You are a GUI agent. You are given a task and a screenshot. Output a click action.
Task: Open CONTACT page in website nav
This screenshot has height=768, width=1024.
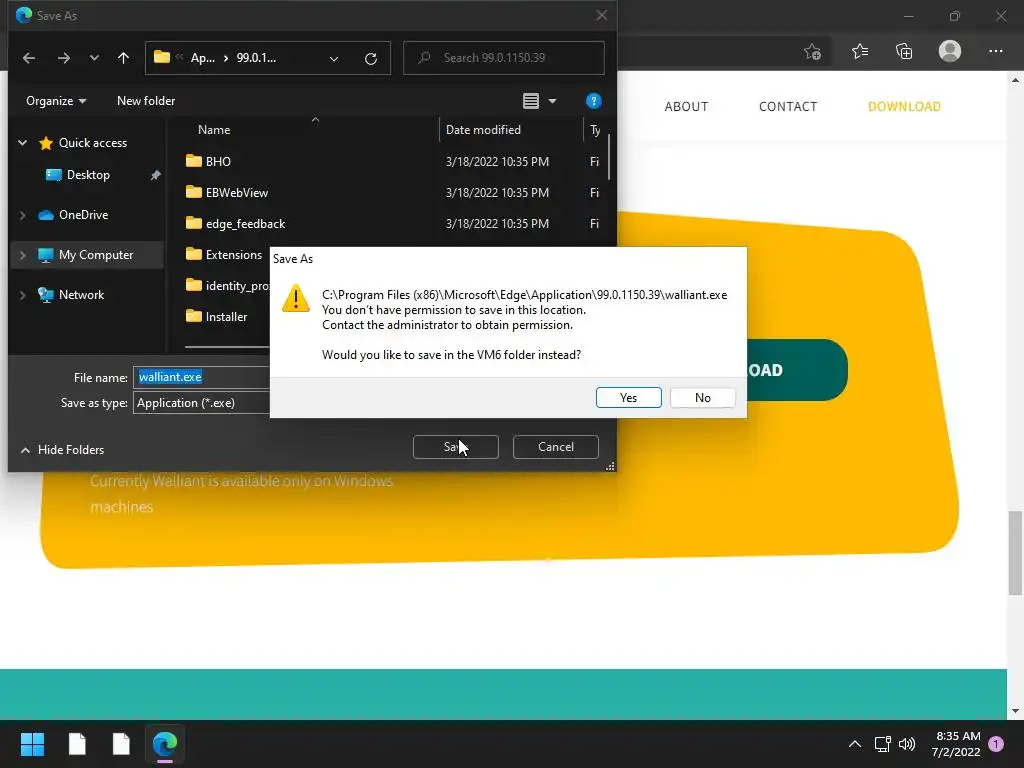(788, 106)
